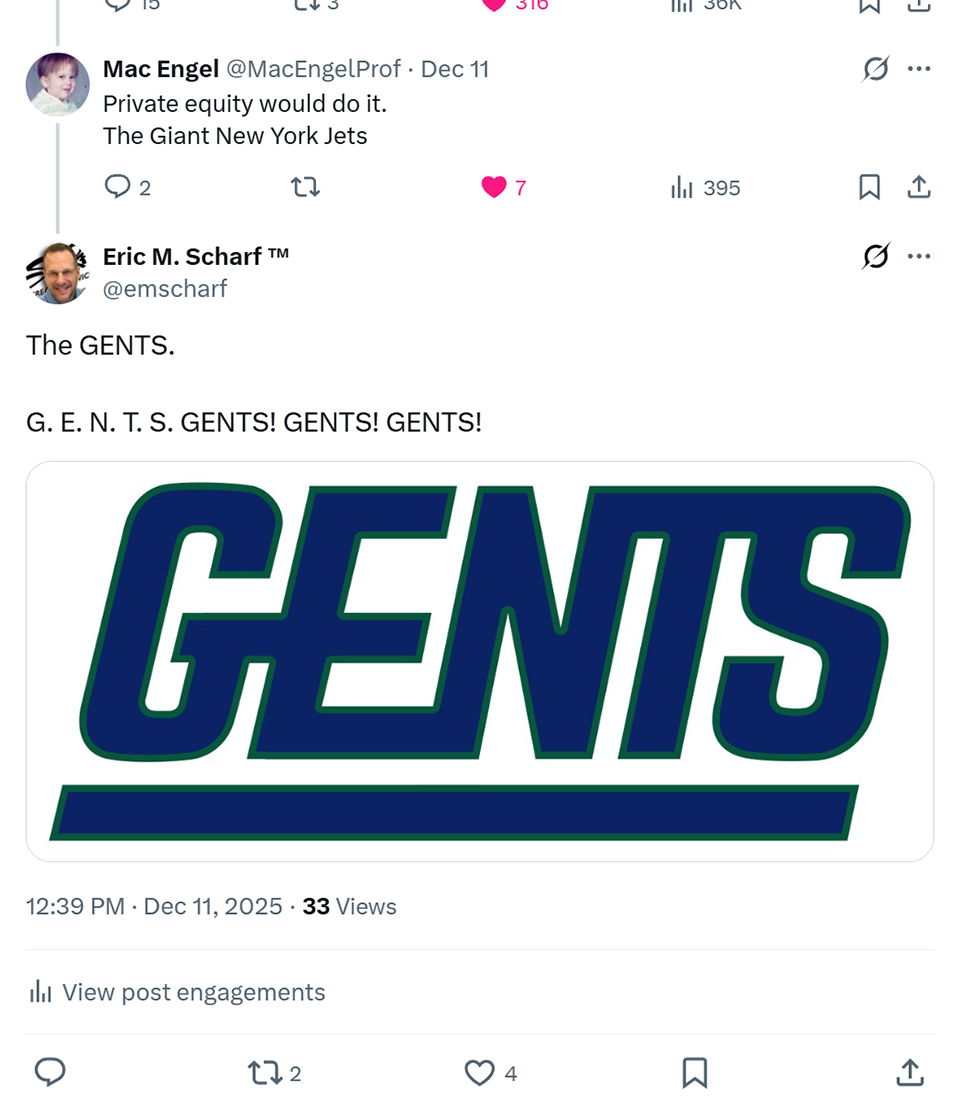
Task: Go to @emscharf profile handle
Action: point(165,289)
